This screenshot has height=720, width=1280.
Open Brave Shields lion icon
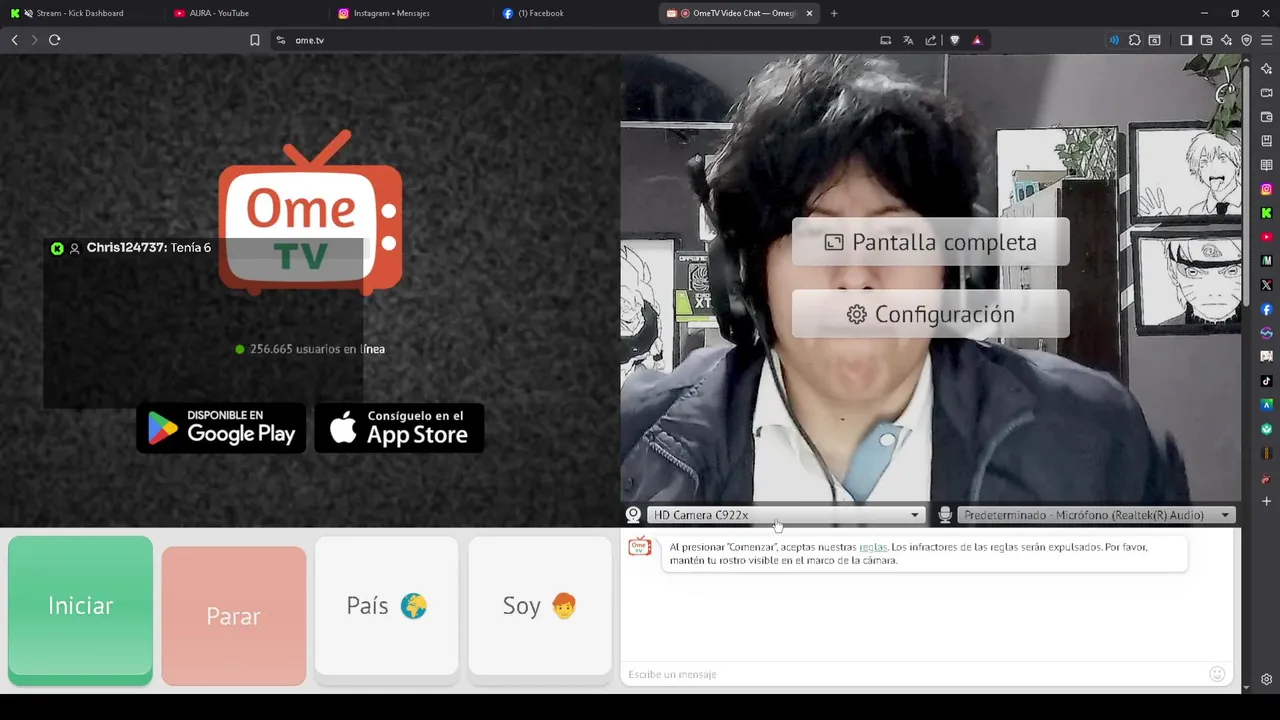954,40
